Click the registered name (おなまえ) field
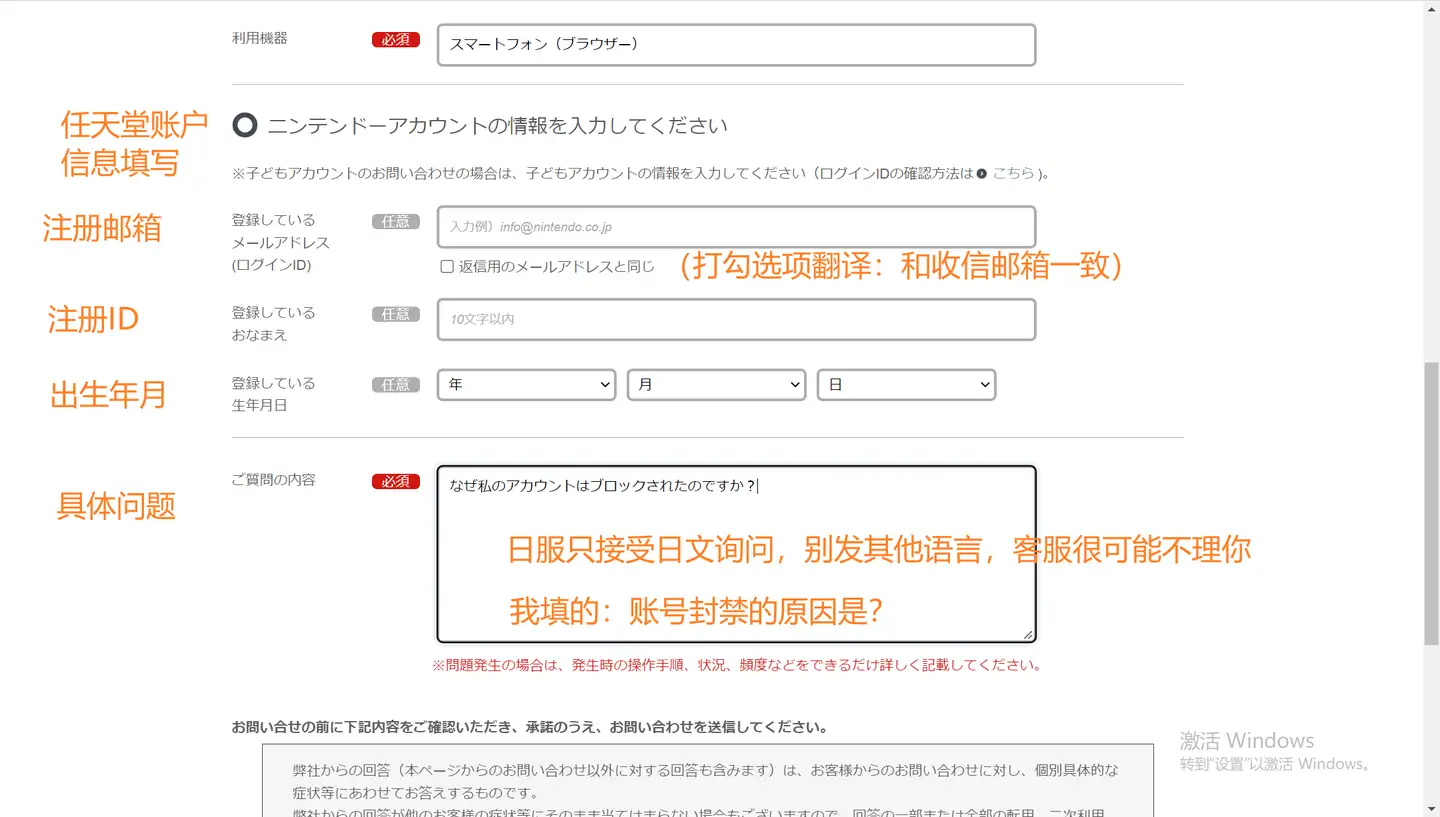This screenshot has height=817, width=1440. coord(736,319)
